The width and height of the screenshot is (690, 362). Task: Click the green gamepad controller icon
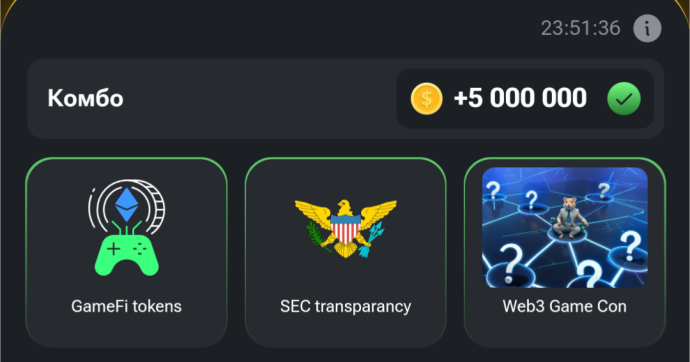pyautogui.click(x=127, y=254)
